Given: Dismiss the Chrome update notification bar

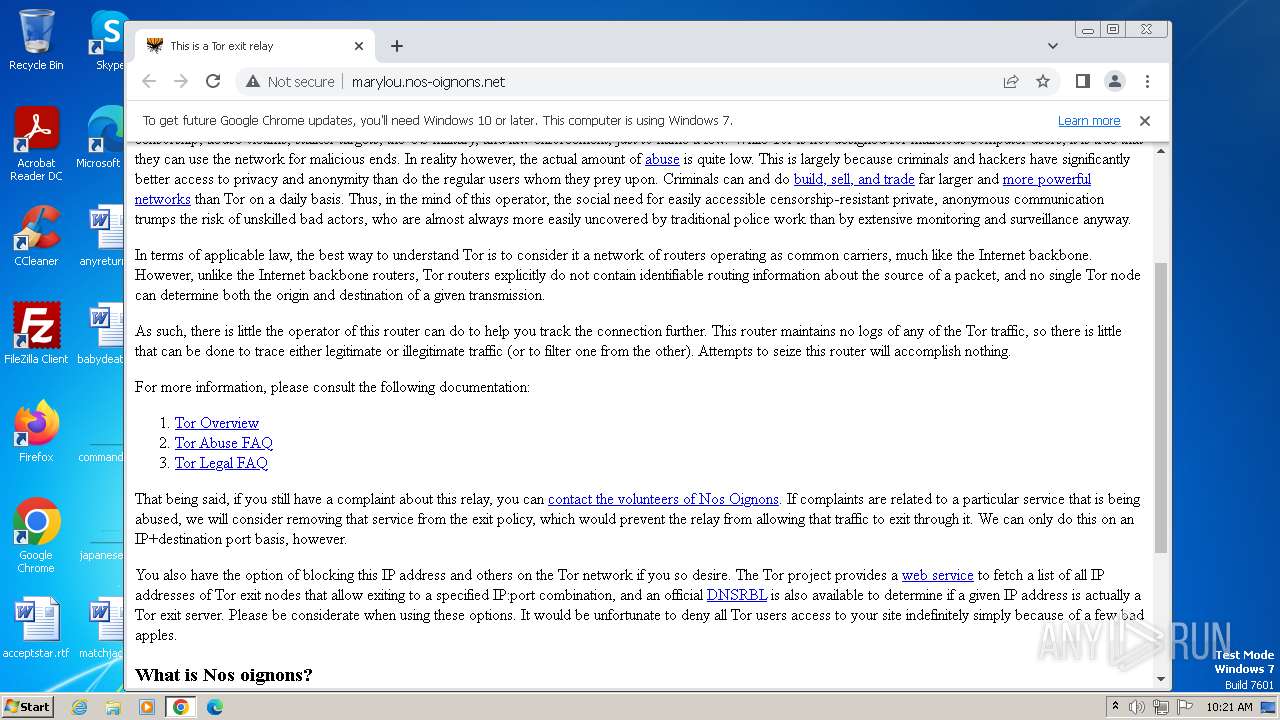Looking at the screenshot, I should 1145,121.
